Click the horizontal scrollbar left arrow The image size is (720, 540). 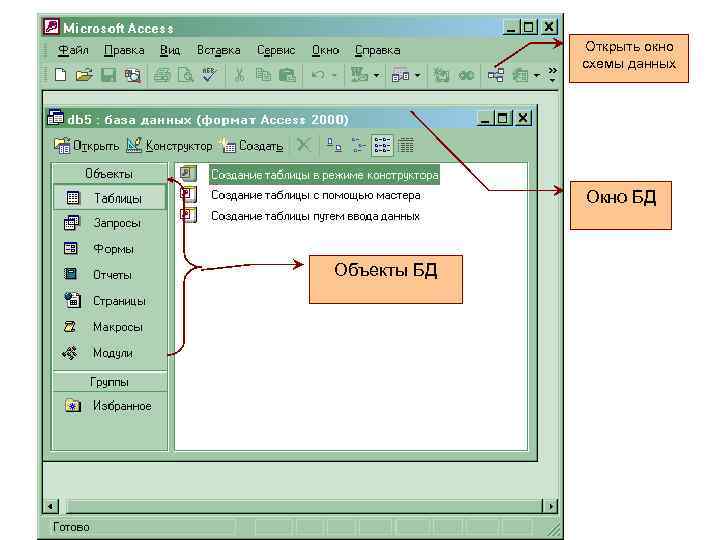50,506
